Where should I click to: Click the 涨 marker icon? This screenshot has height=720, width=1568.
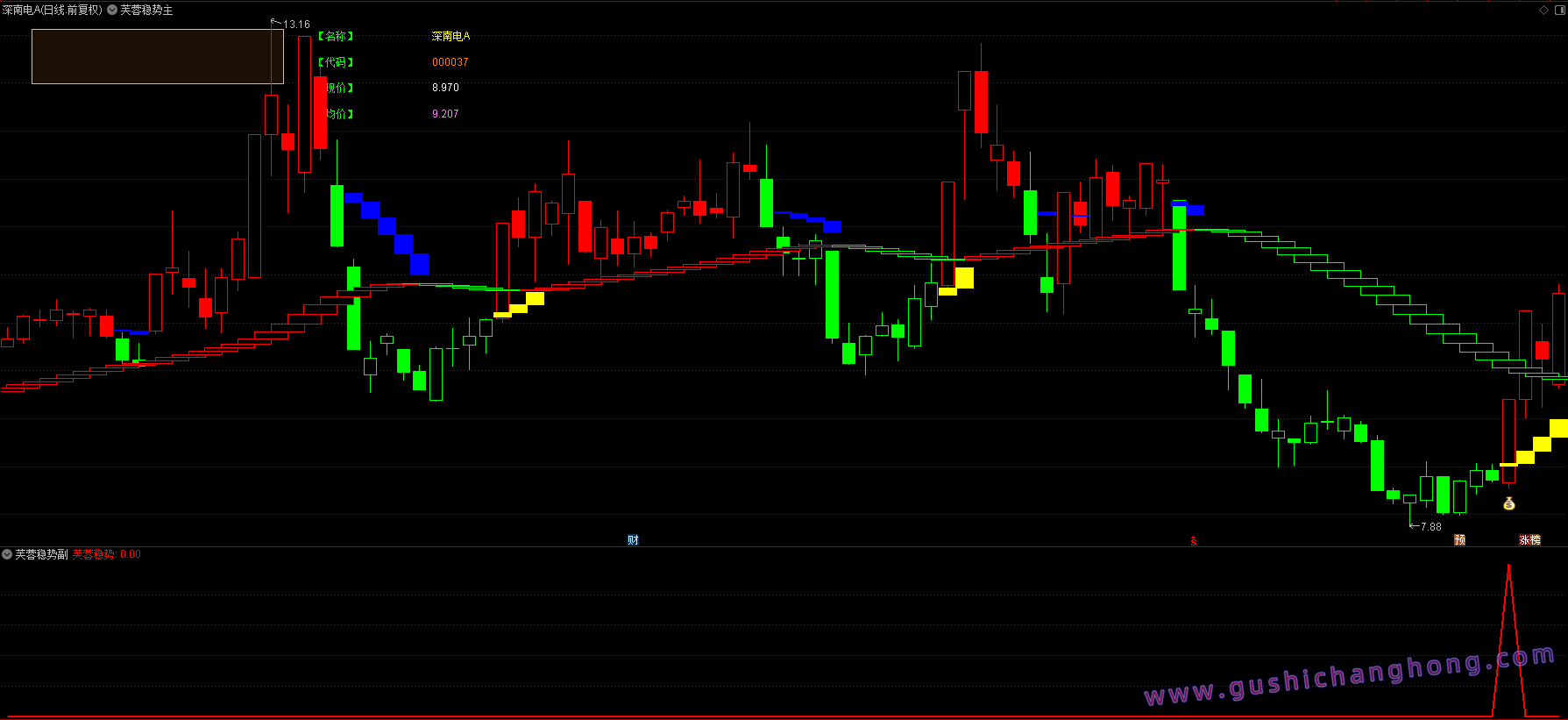tap(1525, 539)
